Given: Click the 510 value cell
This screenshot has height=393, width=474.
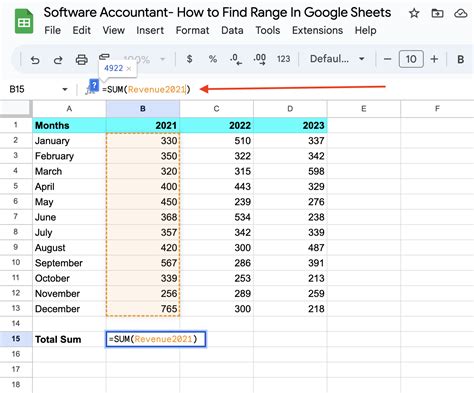Looking at the screenshot, I should (x=217, y=141).
